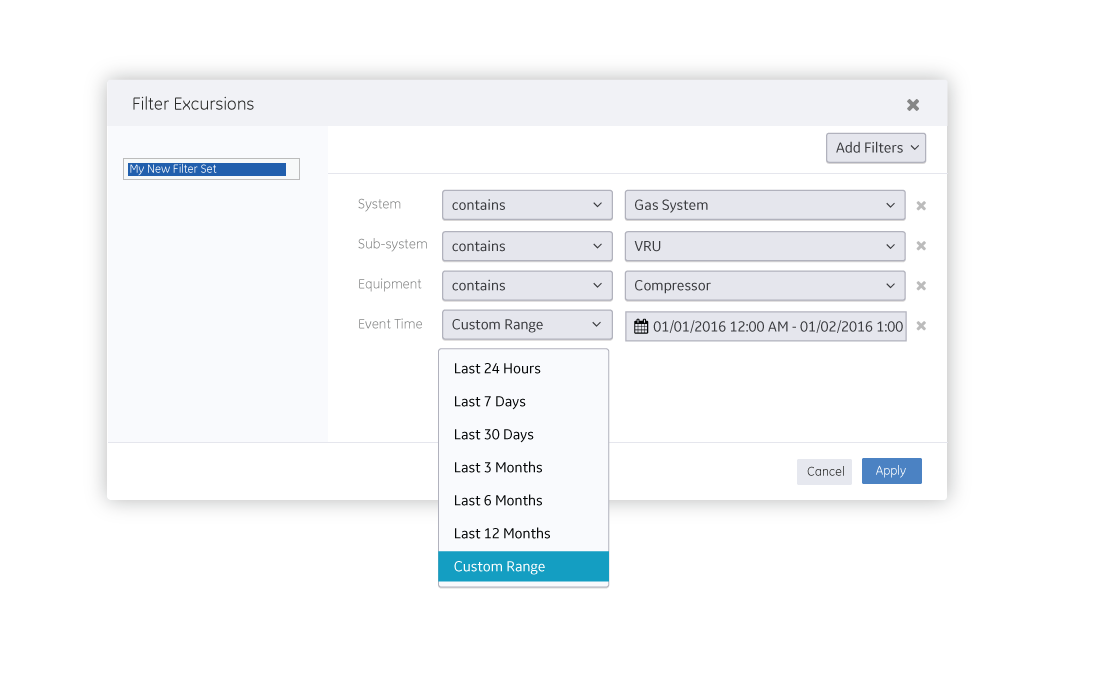Click the Sub-system filter label
This screenshot has width=1101, height=681.
(393, 244)
